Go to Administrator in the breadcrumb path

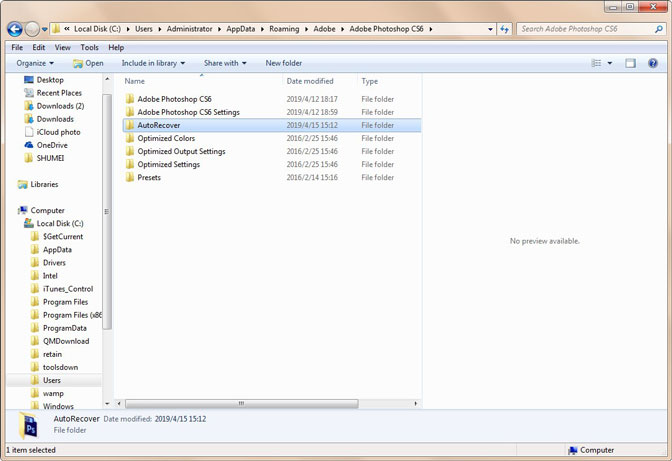click(189, 29)
